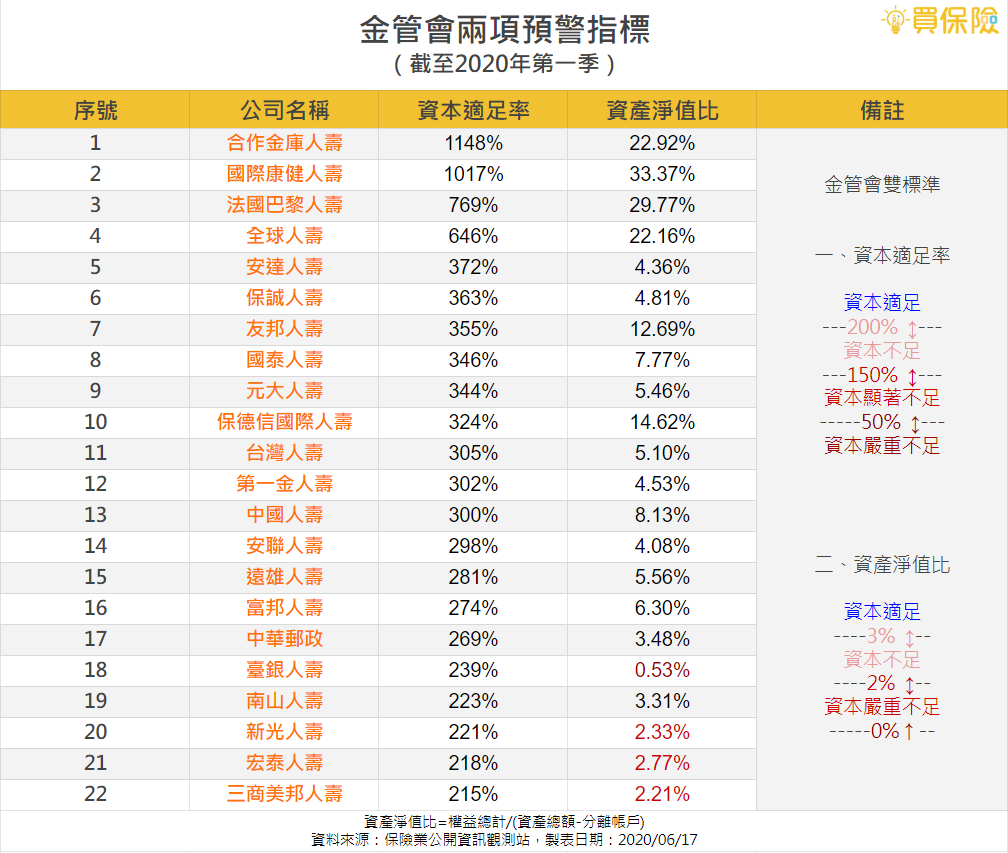Screen dimensions: 1008x853
Task: Click company name 元大人壽
Action: click(x=284, y=391)
